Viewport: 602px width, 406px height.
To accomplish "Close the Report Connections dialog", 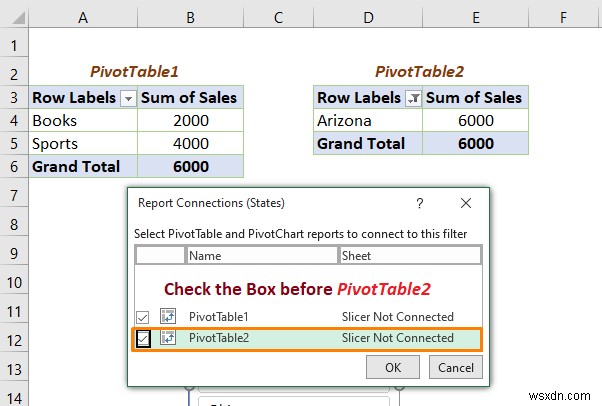I will tap(466, 203).
